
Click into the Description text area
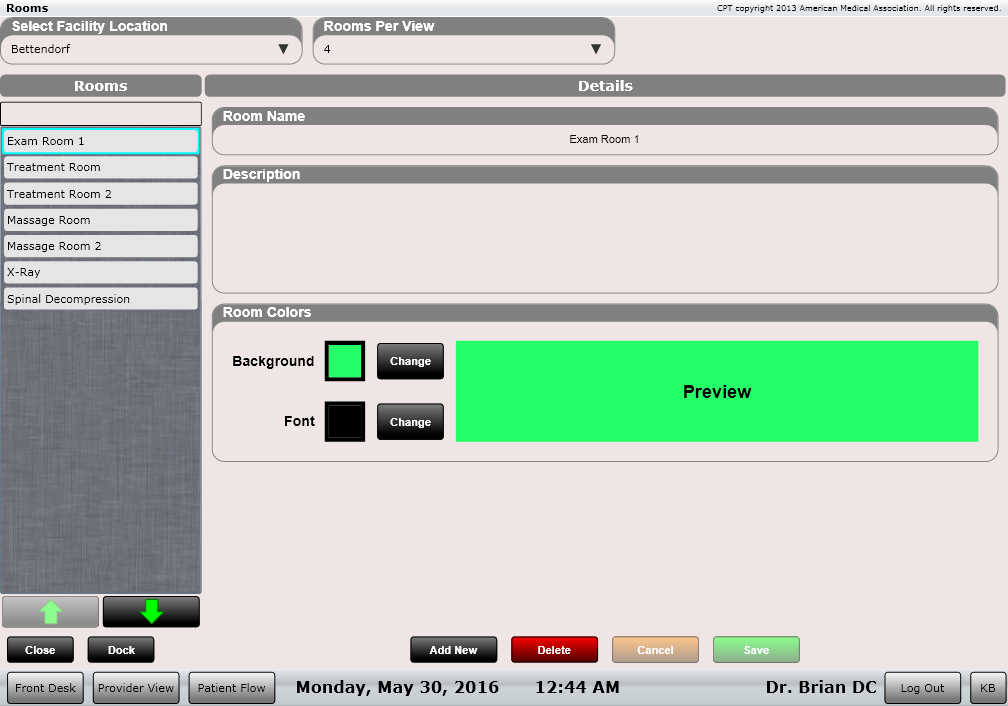tap(605, 238)
